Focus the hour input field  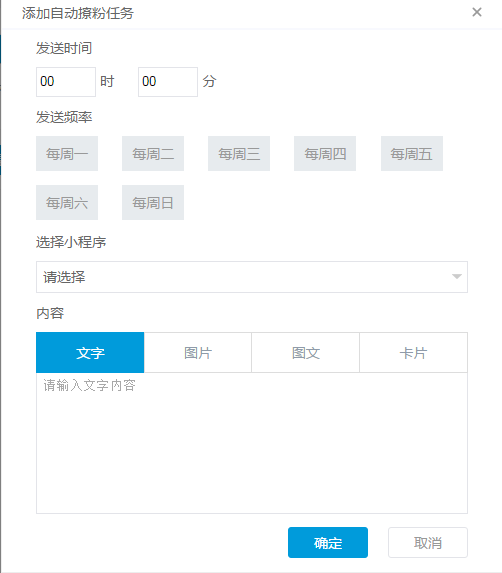pos(66,81)
